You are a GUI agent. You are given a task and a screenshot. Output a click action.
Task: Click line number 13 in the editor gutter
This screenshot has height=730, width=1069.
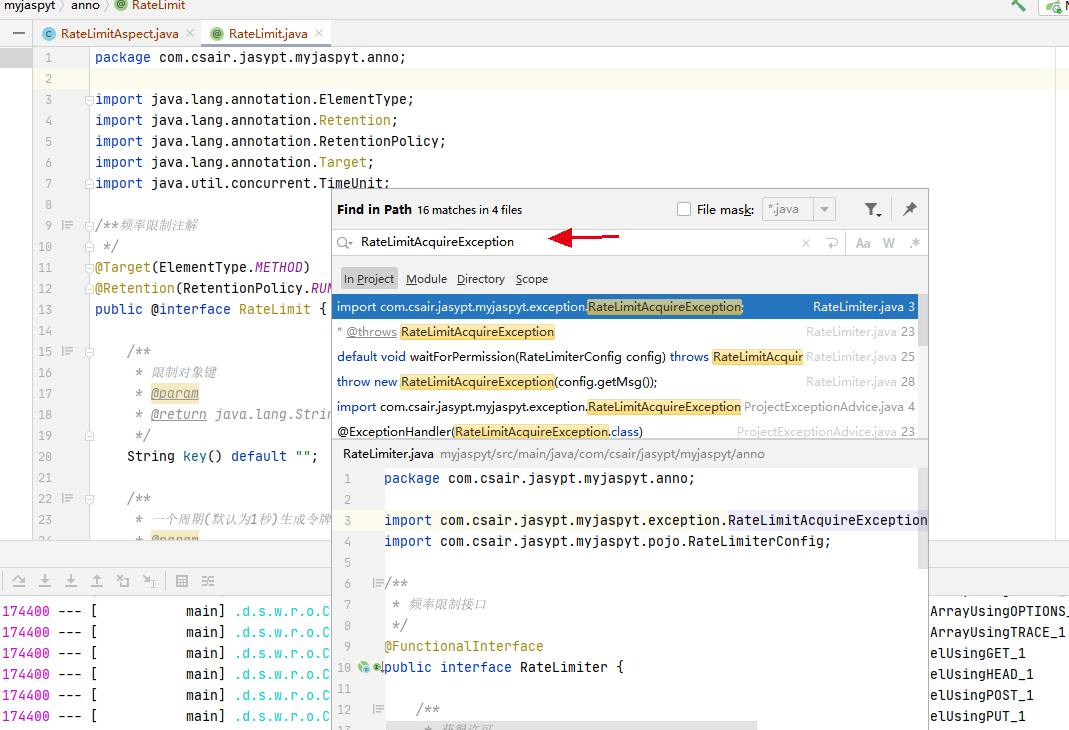[x=45, y=309]
